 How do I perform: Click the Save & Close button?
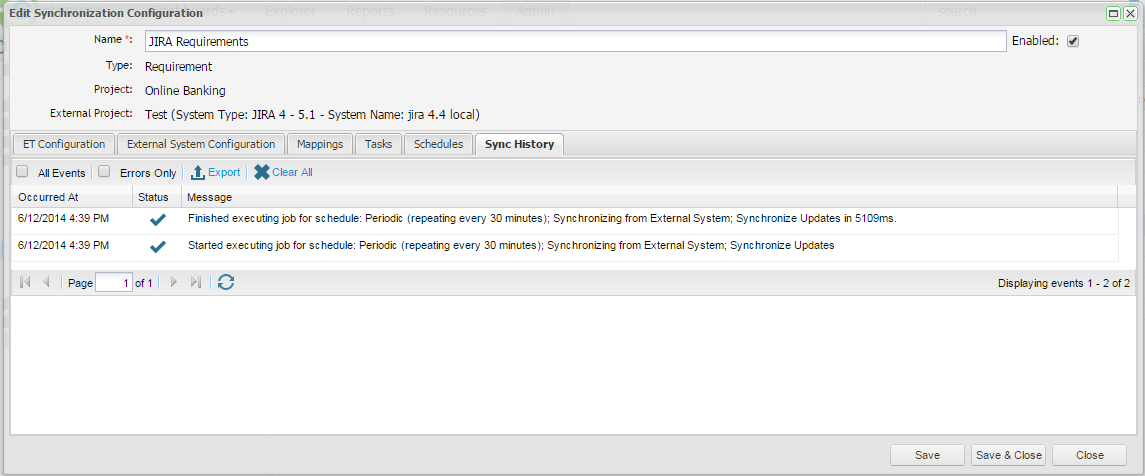(x=1008, y=455)
